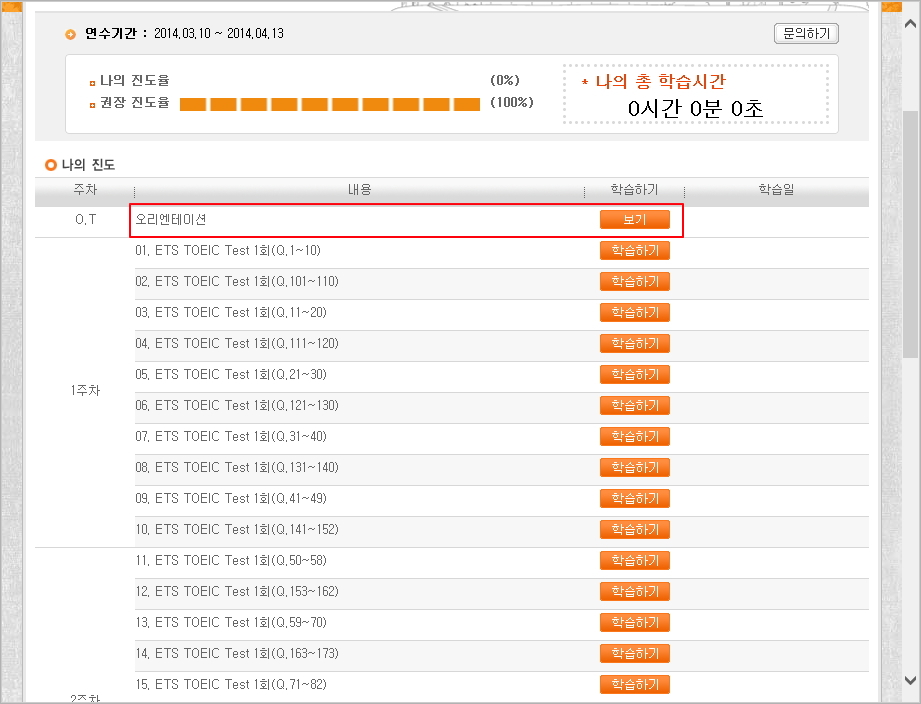Start 학습하기 for lesson 10 Q.141~152
921x704 pixels.
click(x=634, y=530)
